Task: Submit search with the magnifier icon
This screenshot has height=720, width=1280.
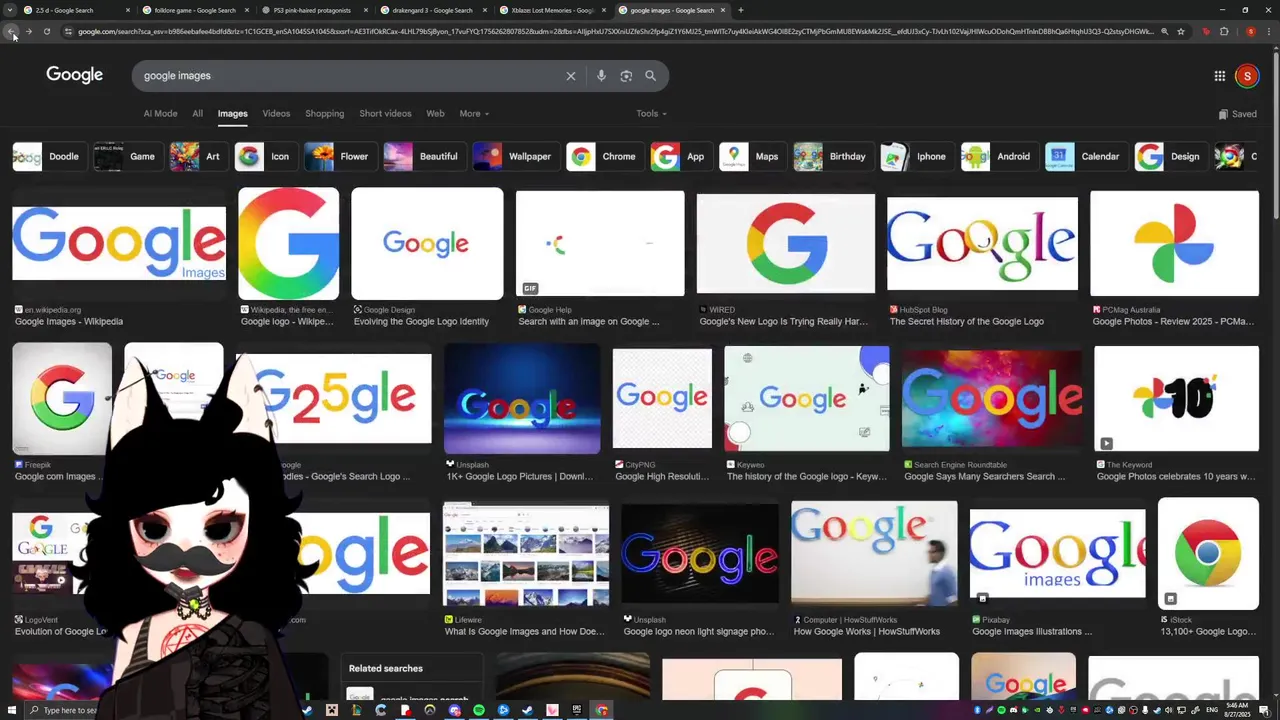Action: click(x=650, y=76)
